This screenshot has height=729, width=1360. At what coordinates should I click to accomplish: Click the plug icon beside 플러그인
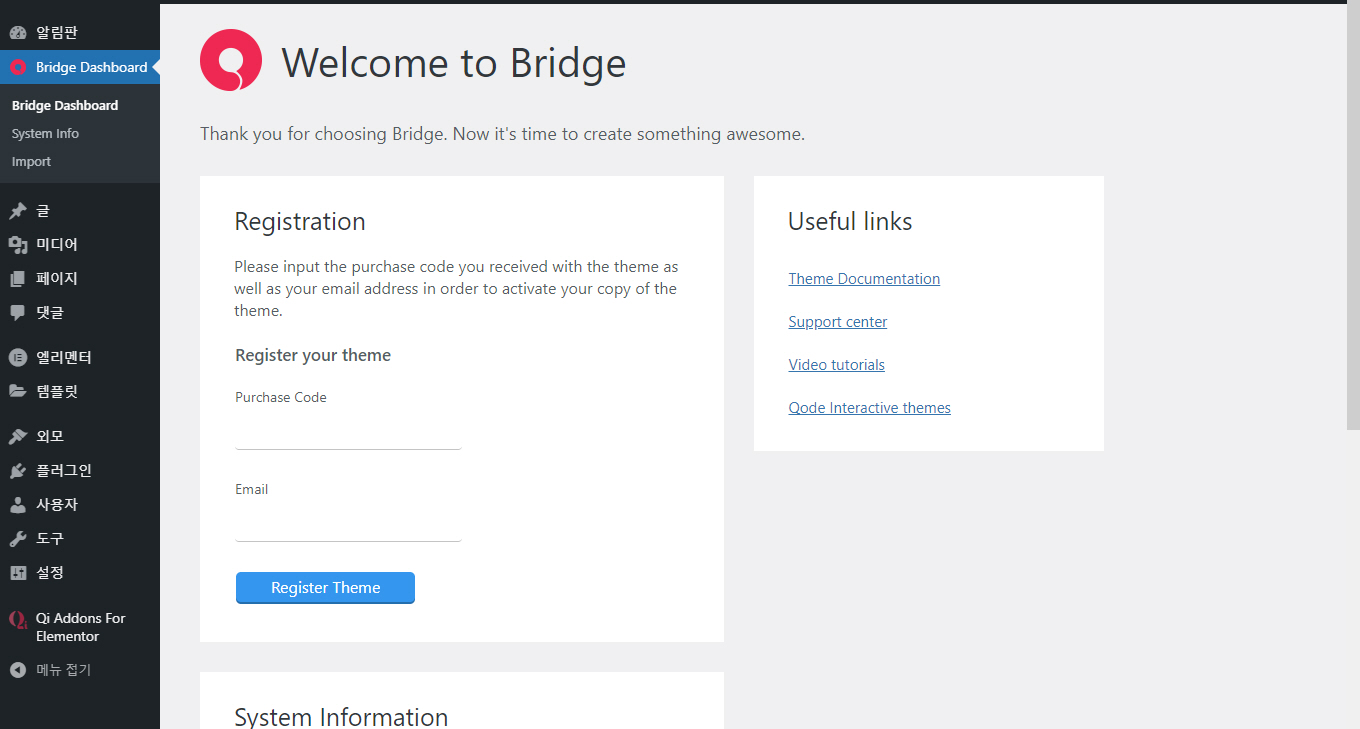tap(18, 471)
